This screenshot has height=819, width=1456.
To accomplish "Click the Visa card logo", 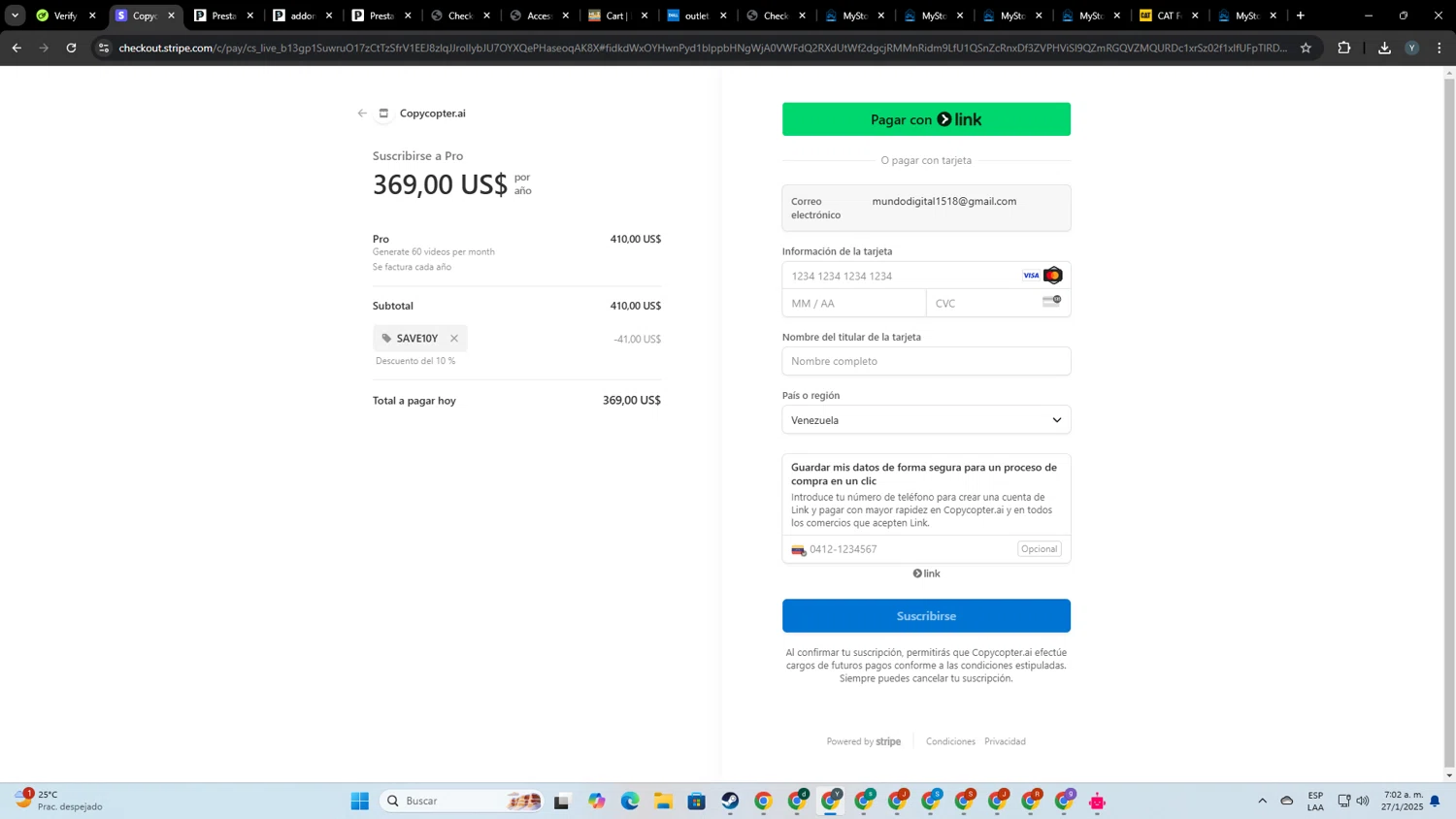I will (x=1031, y=276).
